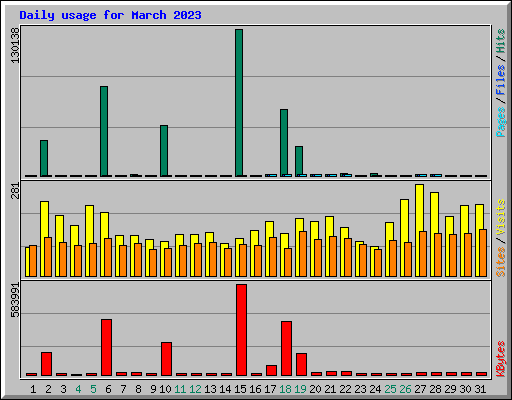
Task: Select the orange sites bar for day 1
Action: (33, 261)
